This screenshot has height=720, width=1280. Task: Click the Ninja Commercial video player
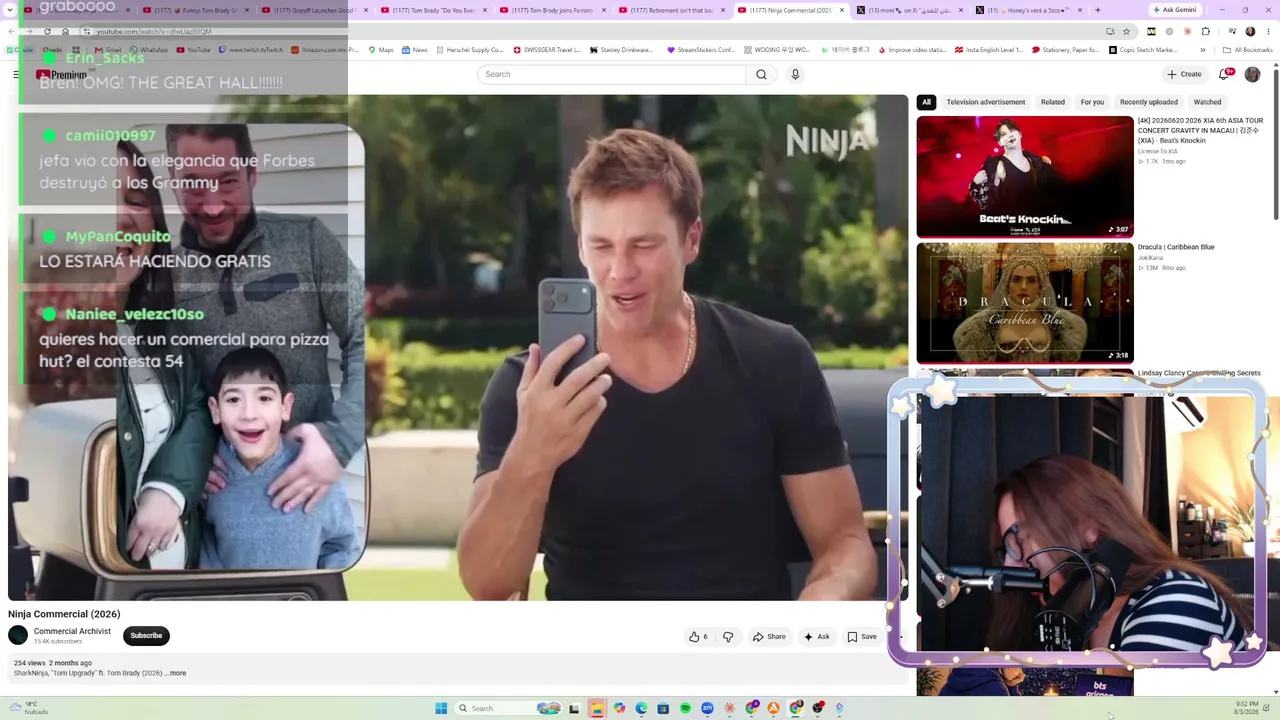[x=458, y=348]
